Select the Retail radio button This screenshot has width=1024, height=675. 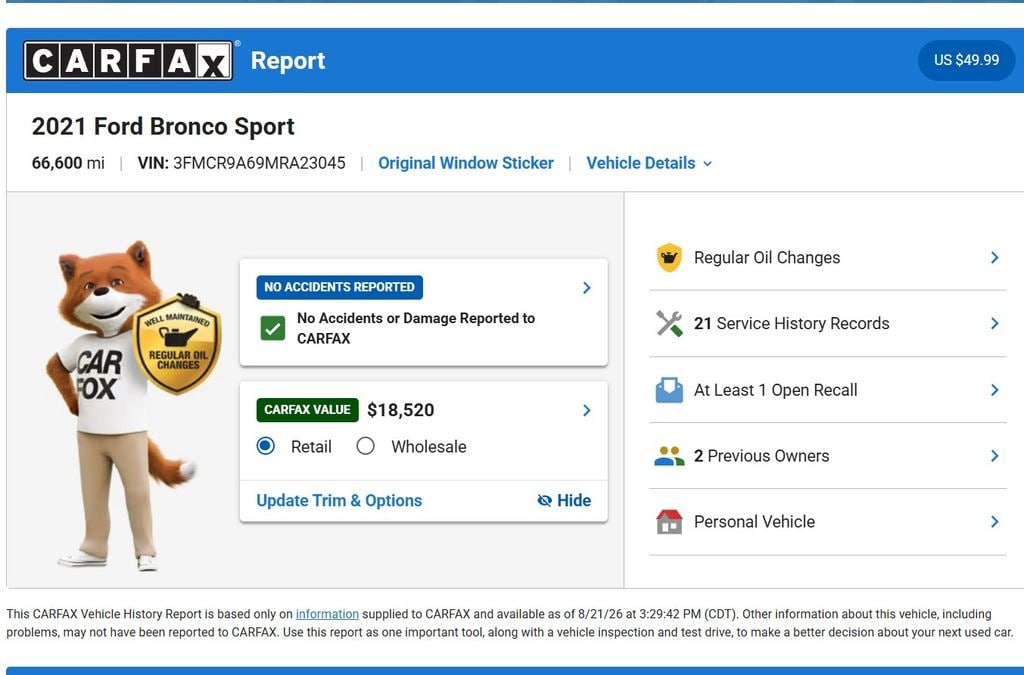pyautogui.click(x=265, y=447)
